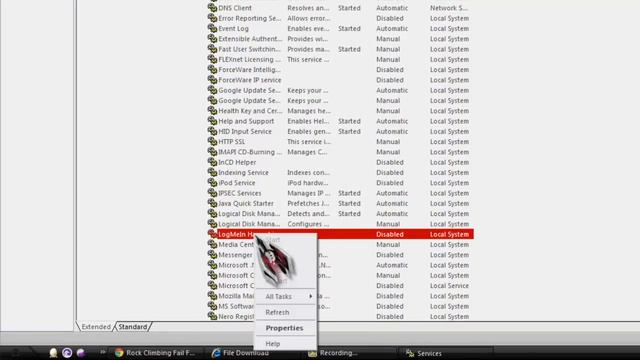Switch to File Download Internet Explorer window
Screen dimensions: 640x360
pos(240,353)
